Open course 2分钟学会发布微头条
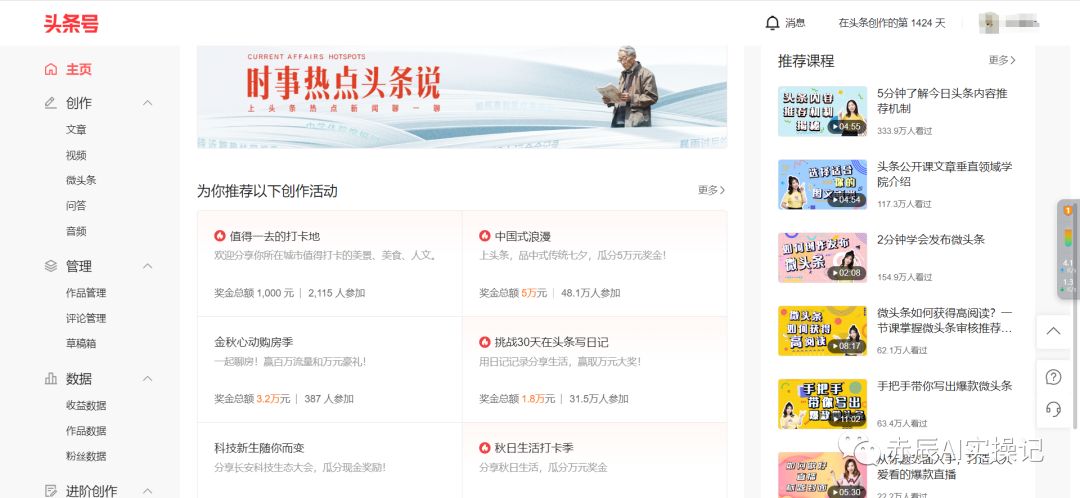The height and width of the screenshot is (498, 1080). 931,240
